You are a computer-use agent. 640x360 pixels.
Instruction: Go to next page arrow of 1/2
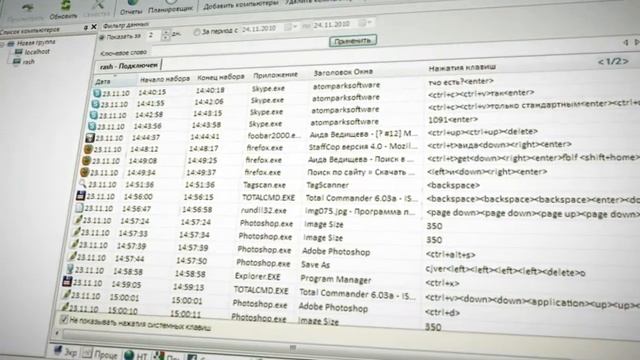point(625,61)
